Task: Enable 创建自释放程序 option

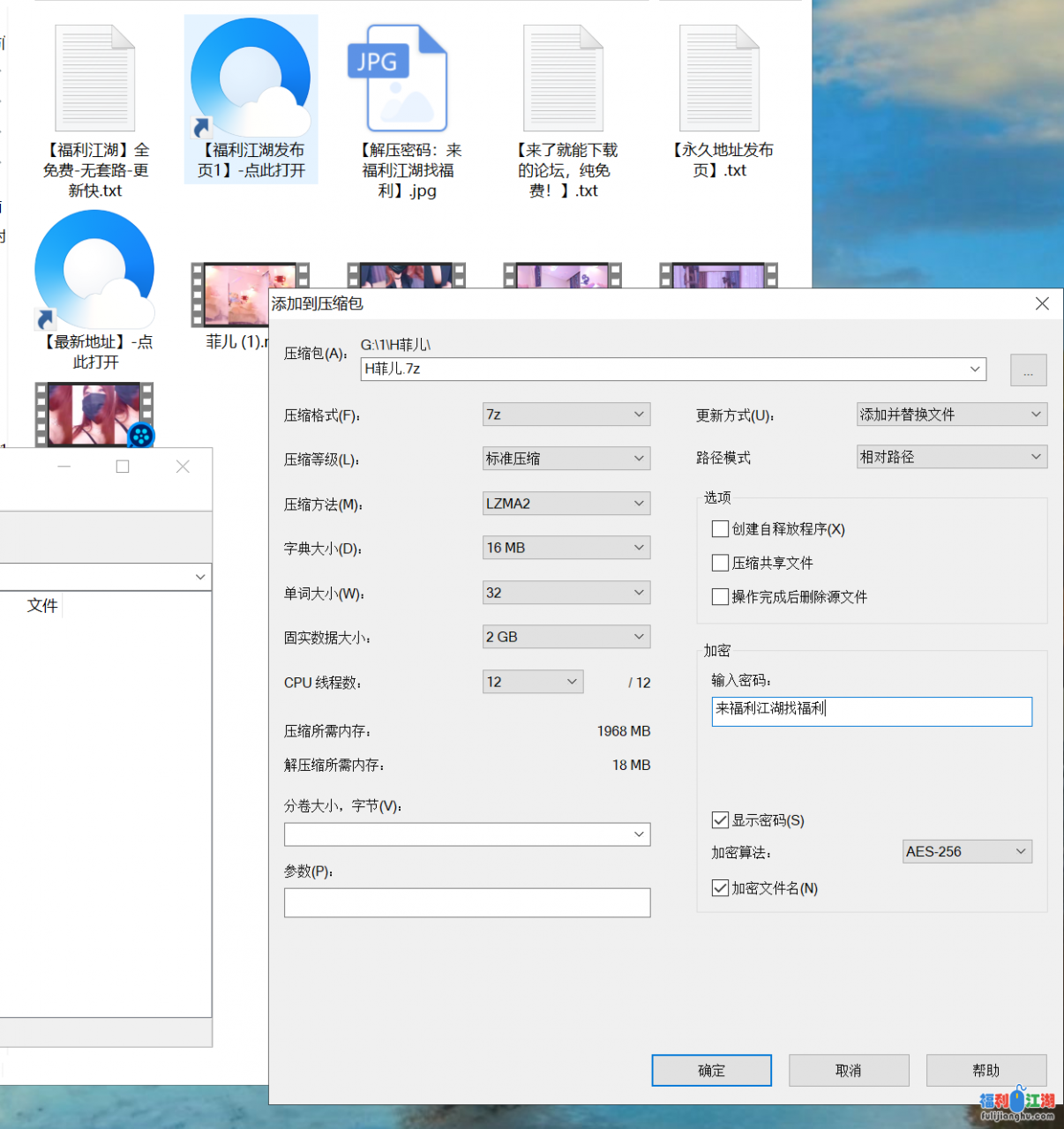Action: (720, 528)
